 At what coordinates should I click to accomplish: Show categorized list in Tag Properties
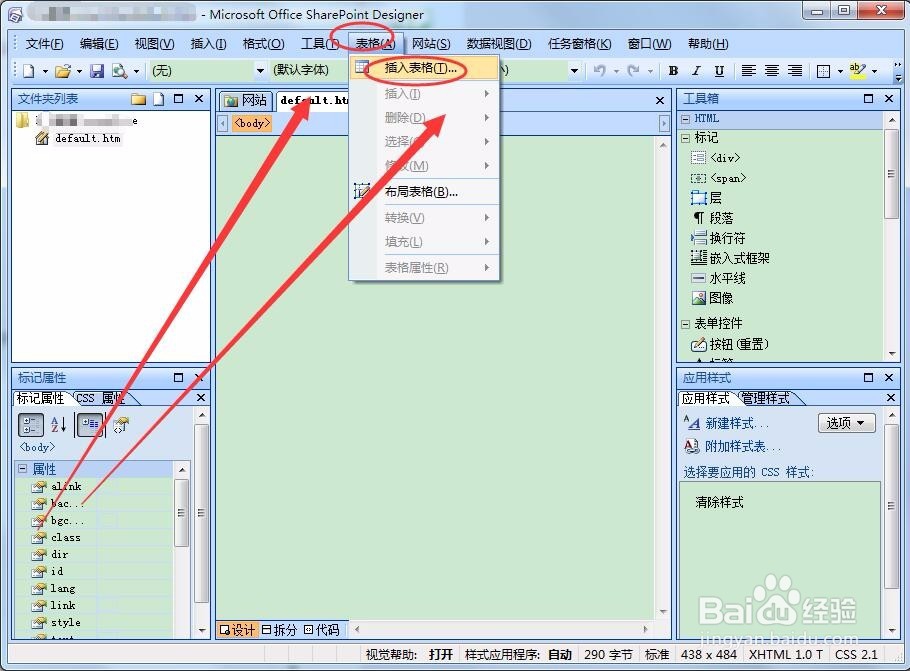[30, 425]
